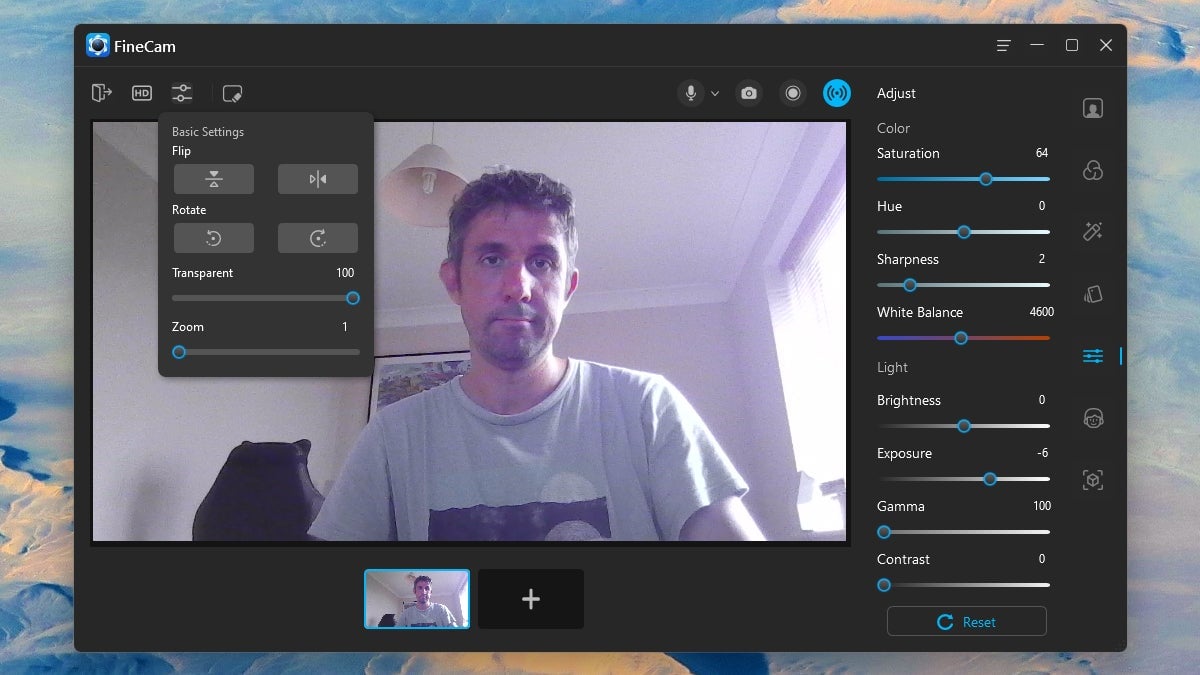Select the whiteboard/notes tool in the toolbar

[232, 93]
